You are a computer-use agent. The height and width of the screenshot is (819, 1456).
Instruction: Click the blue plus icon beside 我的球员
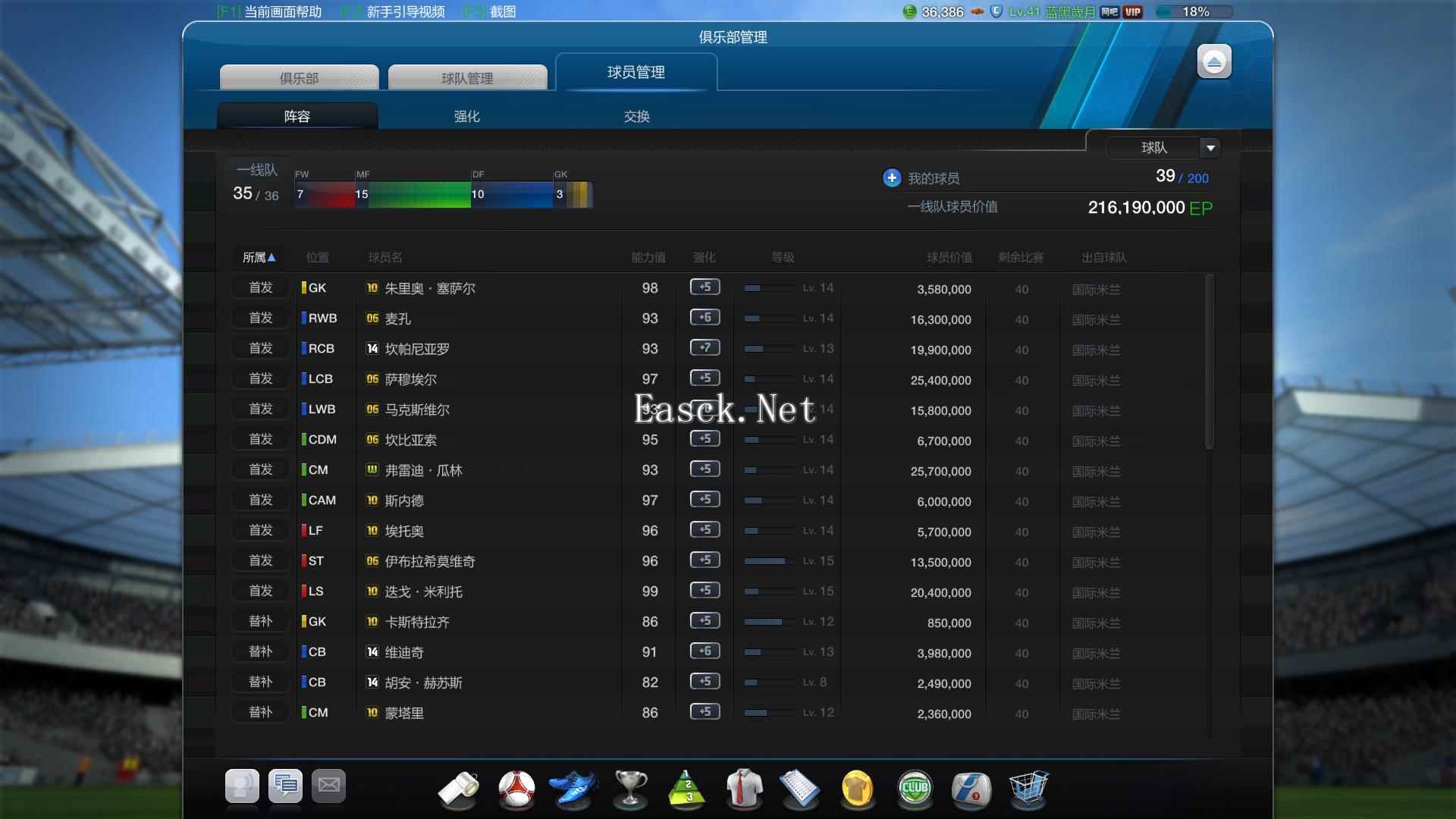coord(892,178)
